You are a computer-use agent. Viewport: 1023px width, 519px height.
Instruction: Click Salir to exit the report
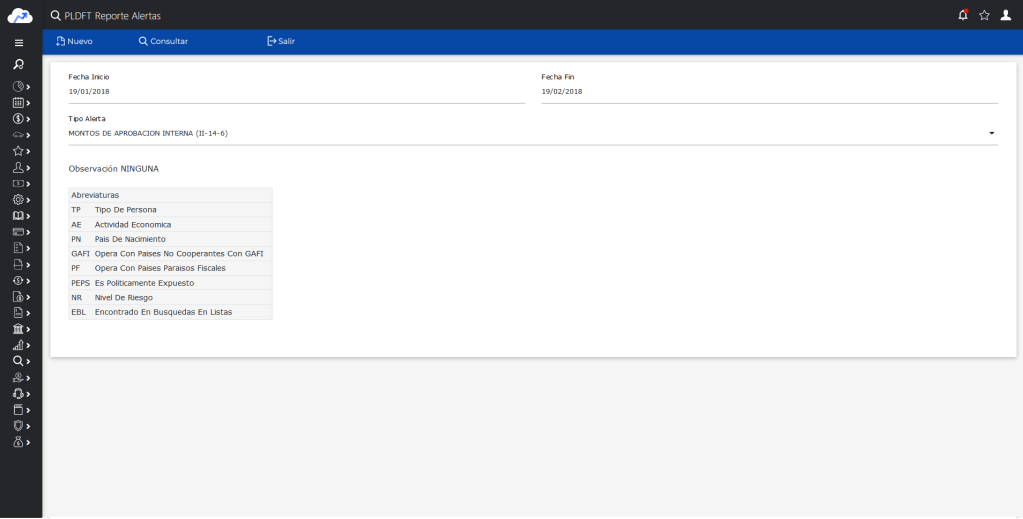pyautogui.click(x=280, y=41)
